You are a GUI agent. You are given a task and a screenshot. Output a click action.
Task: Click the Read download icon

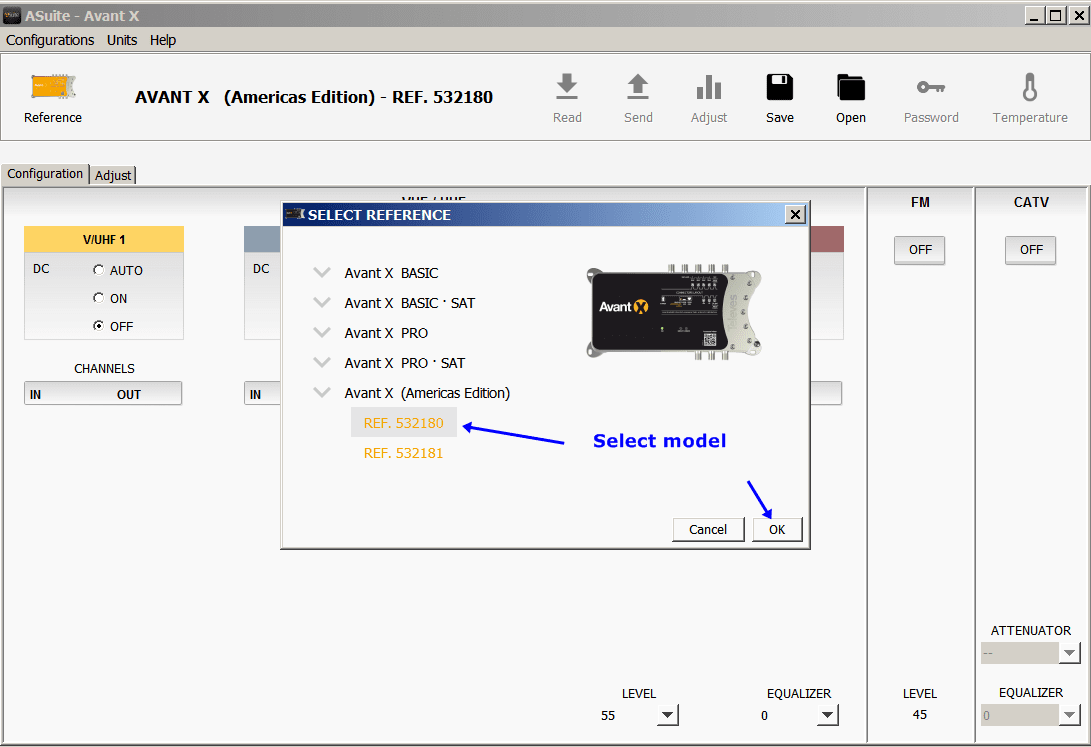[567, 87]
